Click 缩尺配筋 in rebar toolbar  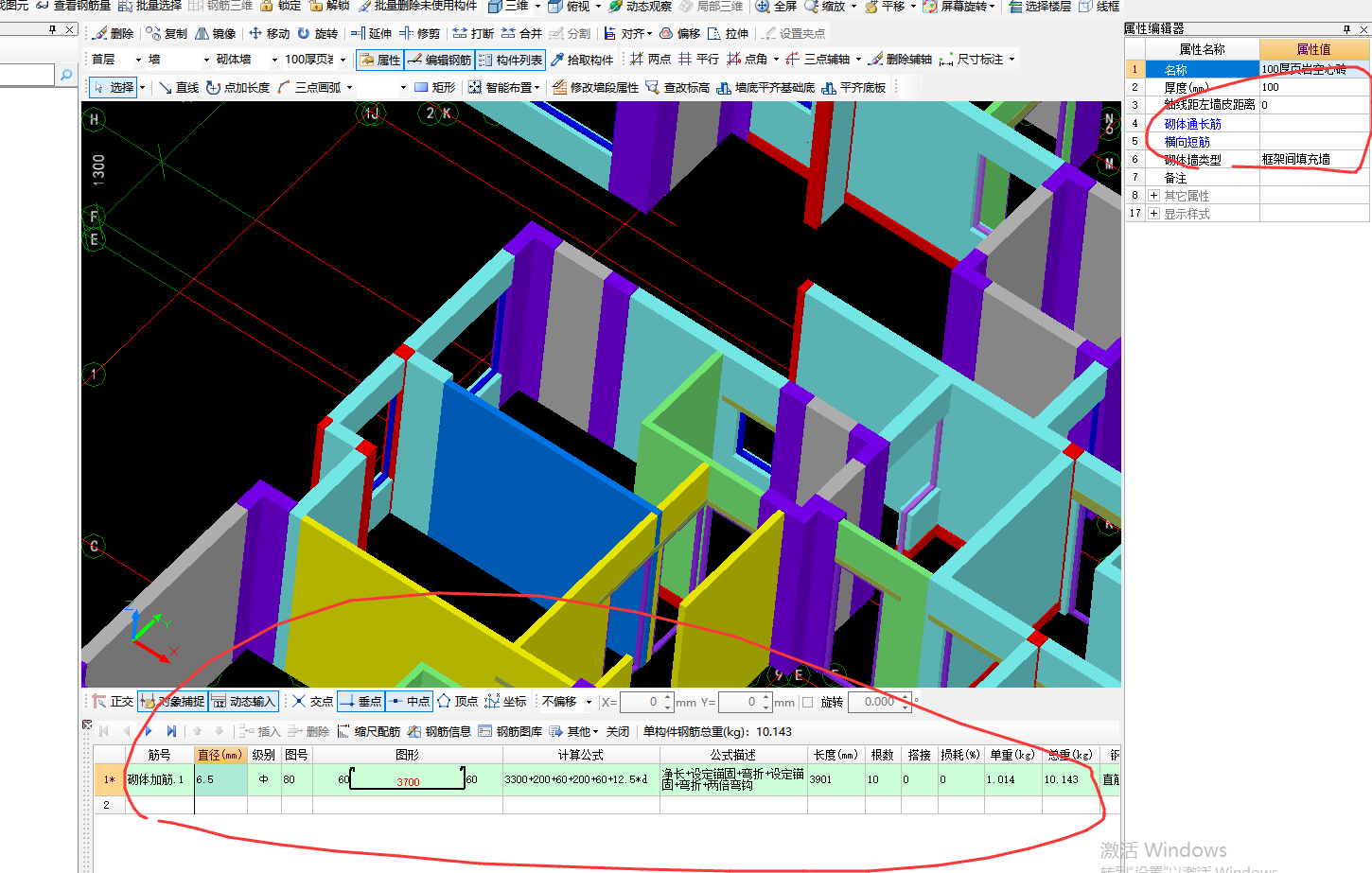[x=368, y=731]
